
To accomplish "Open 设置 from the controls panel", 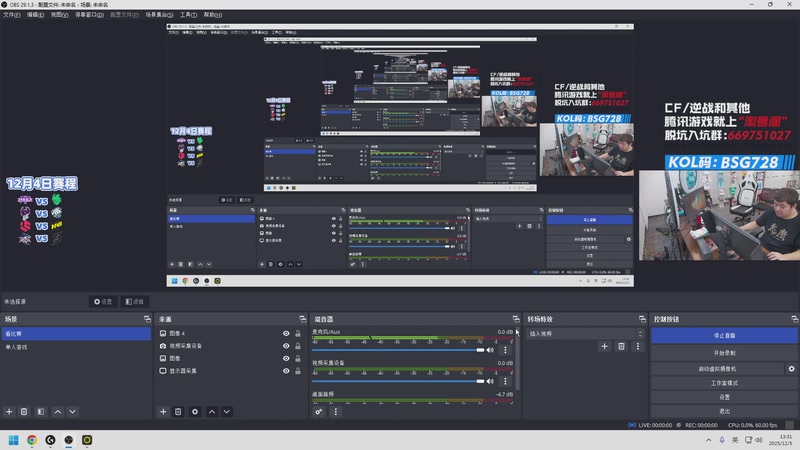I will (x=724, y=397).
